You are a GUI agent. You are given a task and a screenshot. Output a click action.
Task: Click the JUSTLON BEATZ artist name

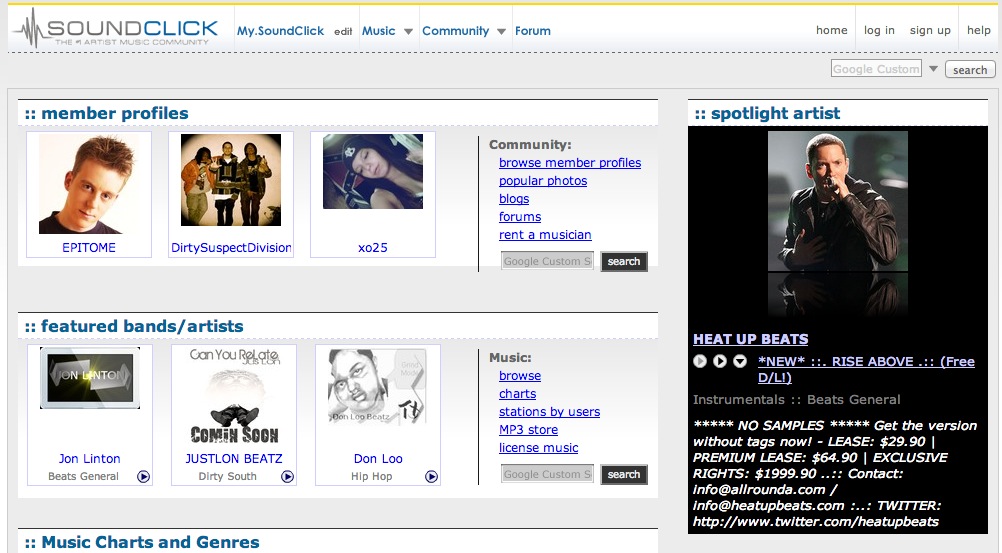[234, 458]
